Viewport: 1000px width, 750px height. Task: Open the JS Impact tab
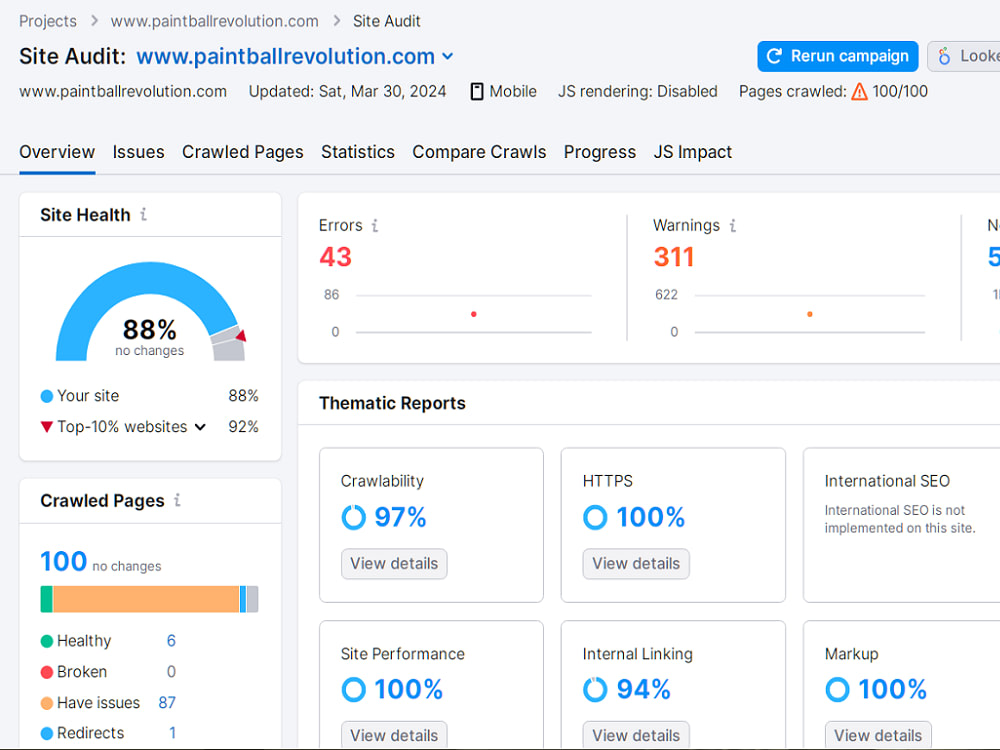693,152
